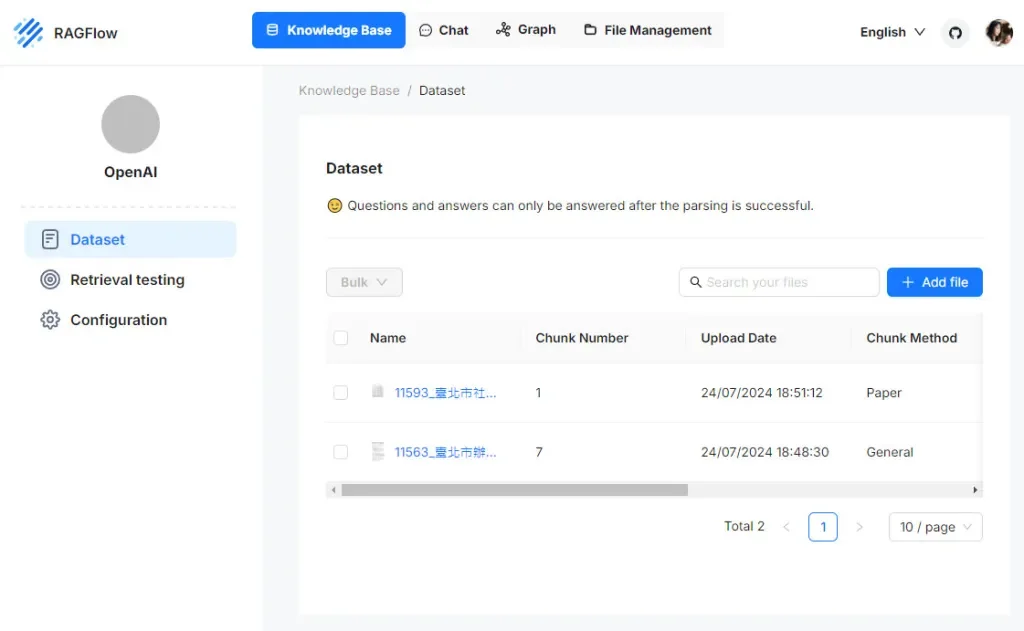The width and height of the screenshot is (1024, 631).
Task: Go to previous page arrow
Action: [x=786, y=526]
